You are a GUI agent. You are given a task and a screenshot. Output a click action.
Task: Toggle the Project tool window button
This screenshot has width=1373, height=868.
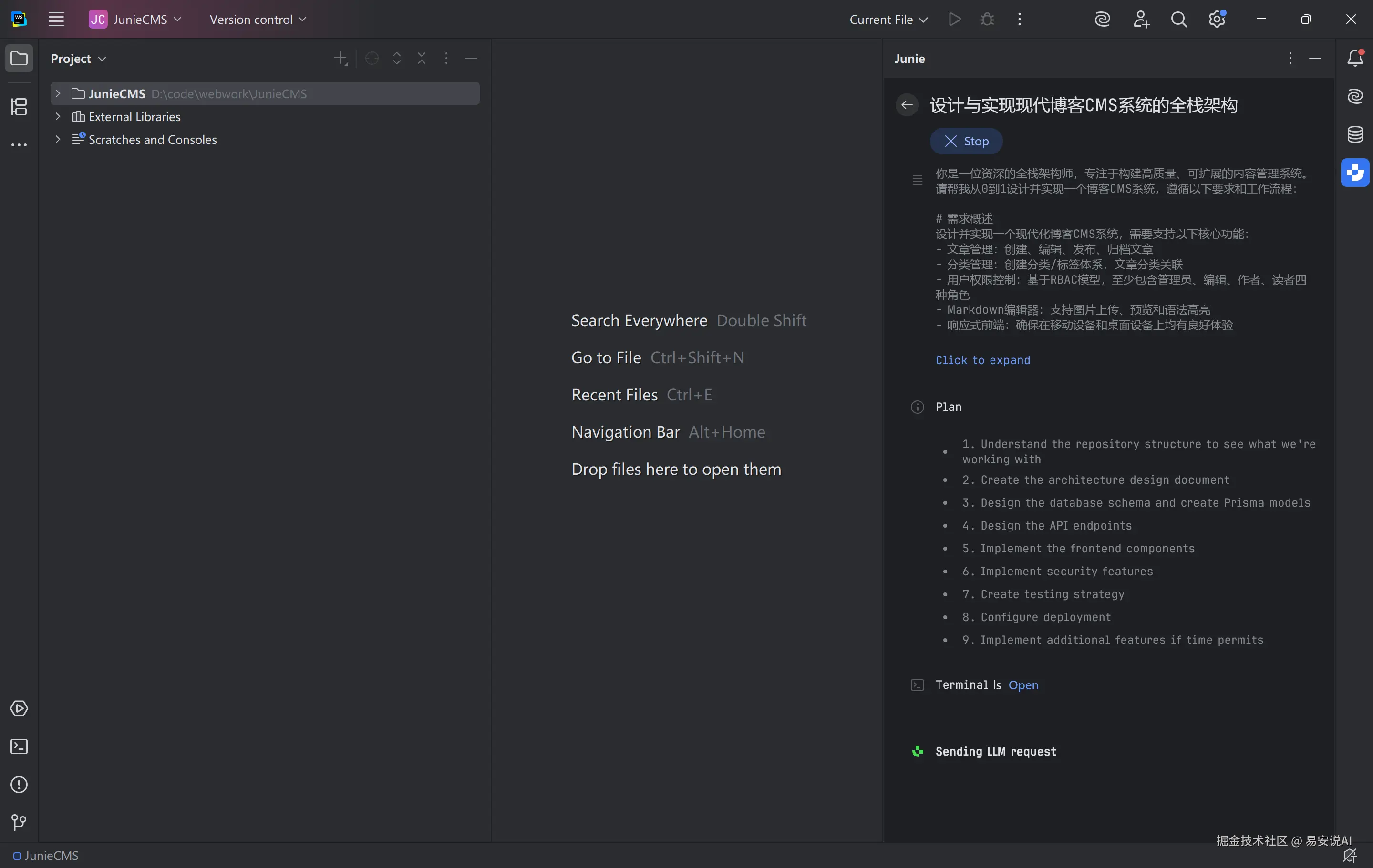point(19,58)
